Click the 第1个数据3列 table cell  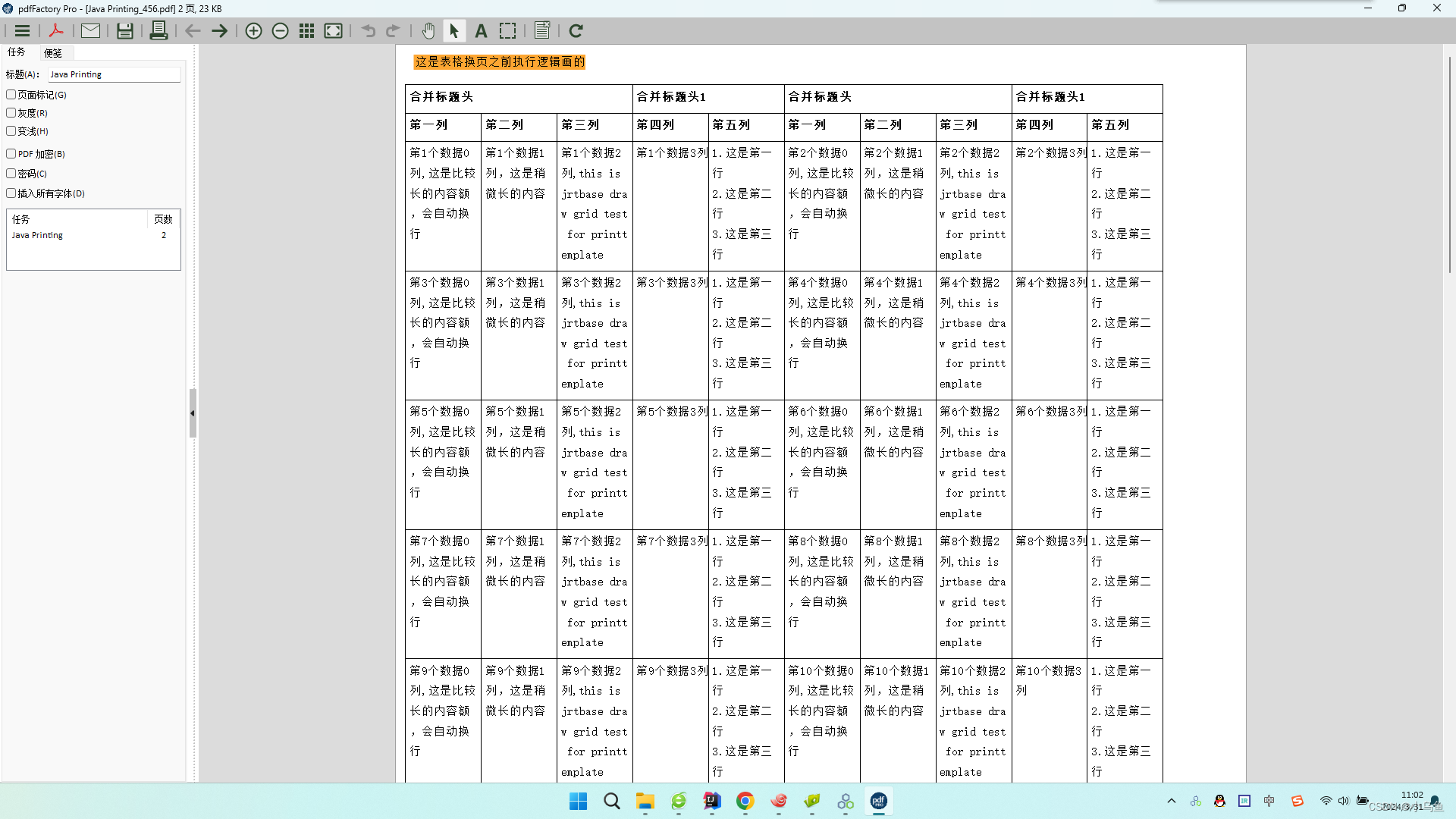(670, 206)
